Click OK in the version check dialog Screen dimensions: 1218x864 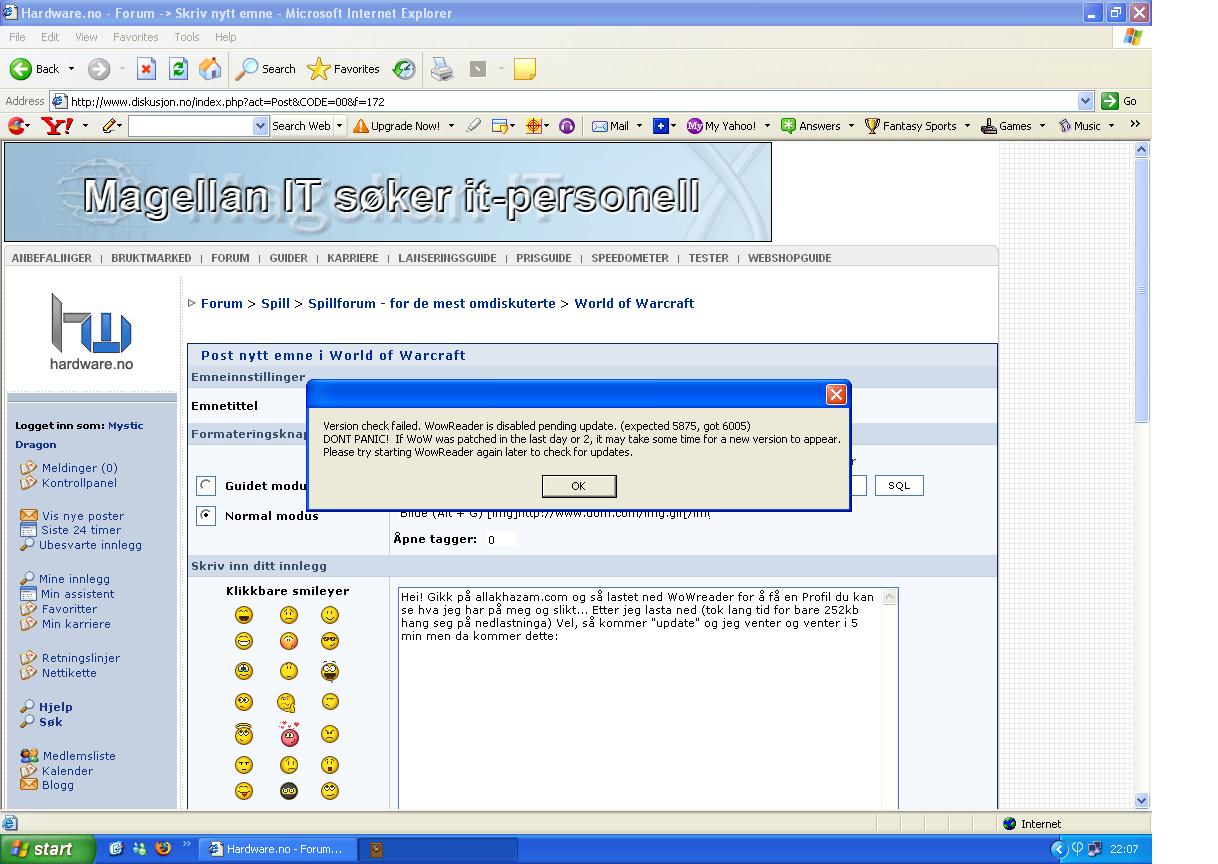(579, 486)
